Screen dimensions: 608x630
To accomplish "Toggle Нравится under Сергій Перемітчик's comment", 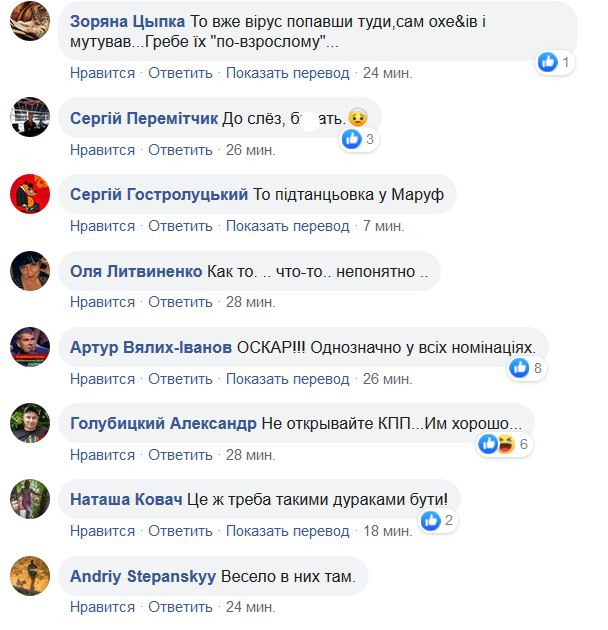I will pyautogui.click(x=102, y=150).
